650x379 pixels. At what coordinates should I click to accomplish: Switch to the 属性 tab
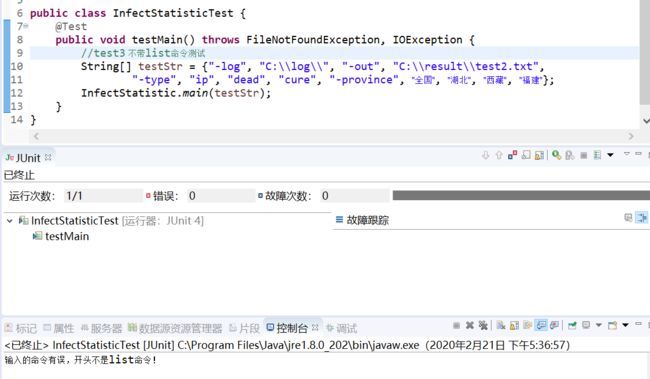pos(59,328)
